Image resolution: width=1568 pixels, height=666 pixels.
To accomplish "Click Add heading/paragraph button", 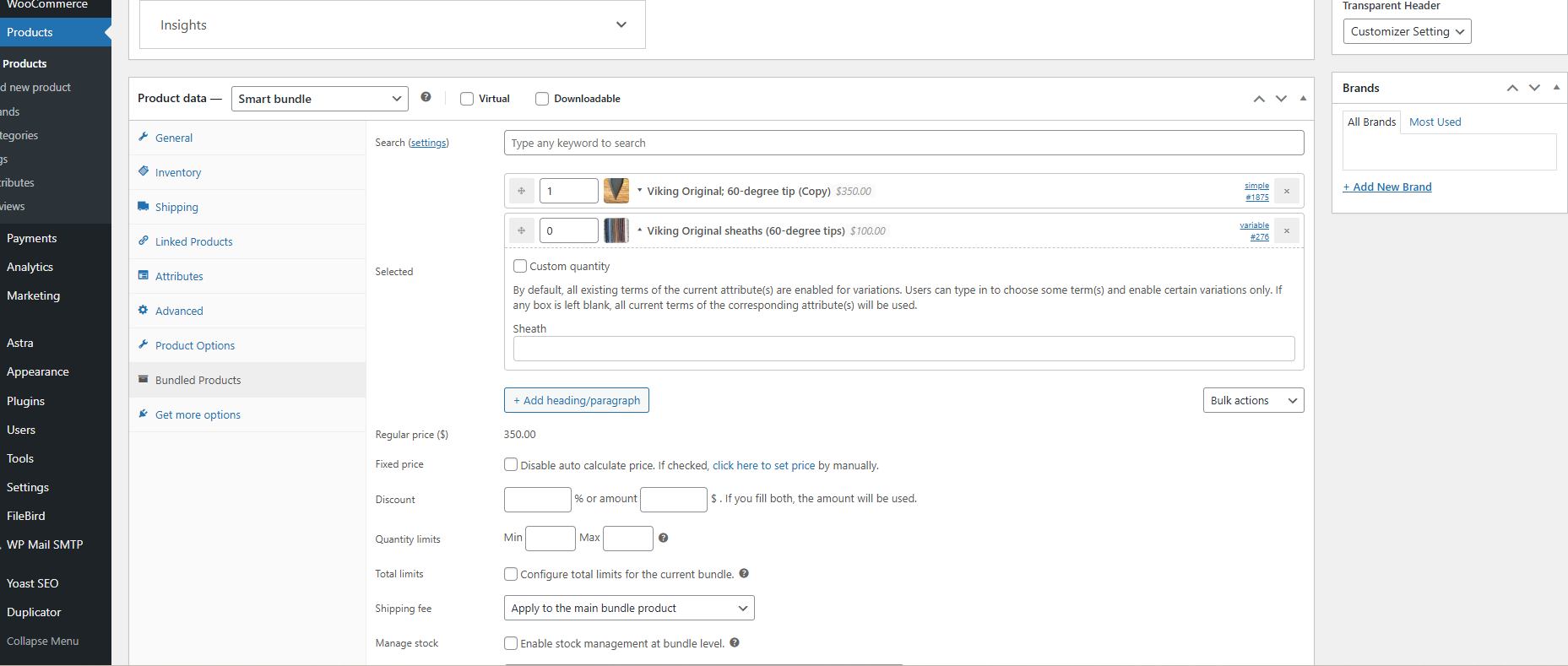I will 576,400.
